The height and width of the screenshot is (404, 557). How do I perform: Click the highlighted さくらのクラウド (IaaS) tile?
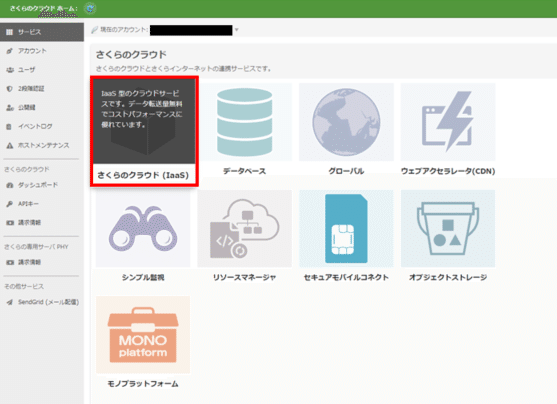click(144, 131)
